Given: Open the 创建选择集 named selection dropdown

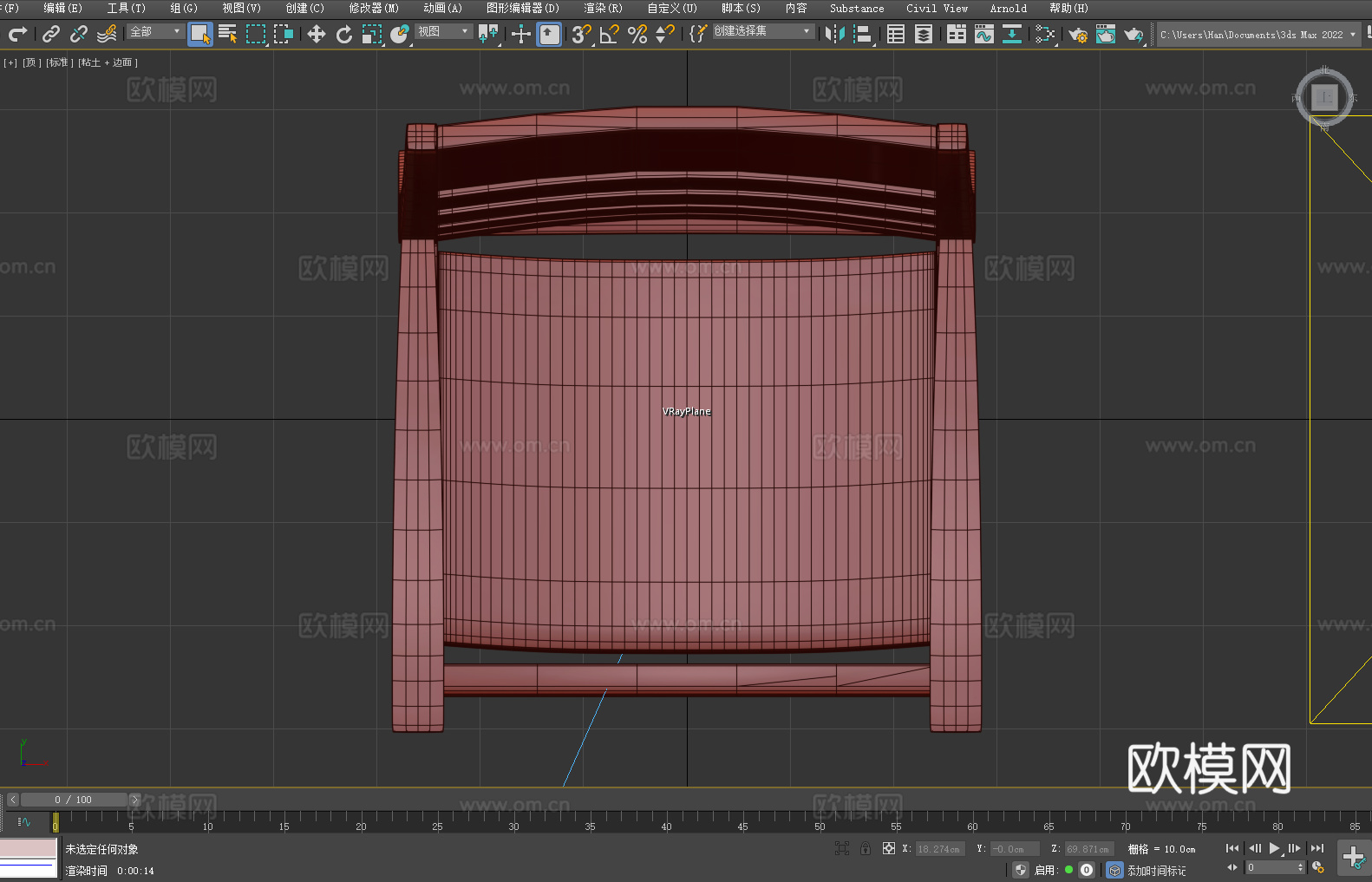Looking at the screenshot, I should [763, 31].
